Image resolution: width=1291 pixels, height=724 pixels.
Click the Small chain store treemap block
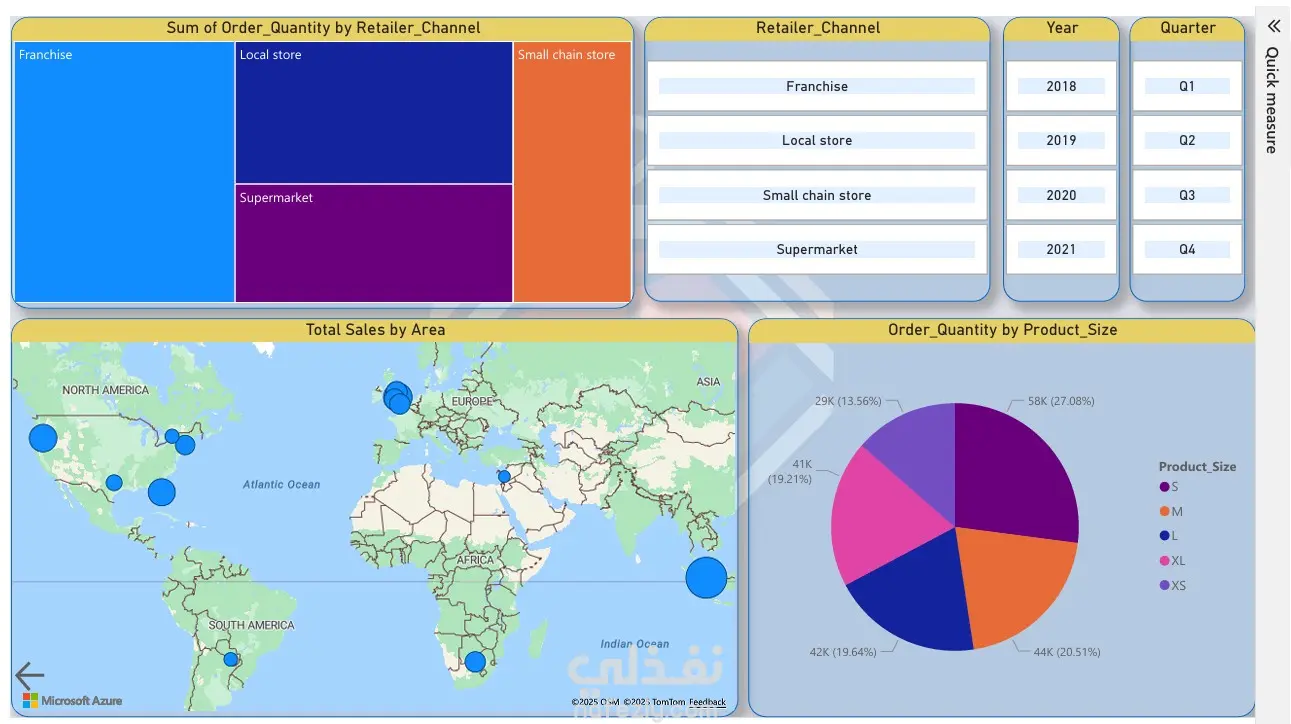572,172
